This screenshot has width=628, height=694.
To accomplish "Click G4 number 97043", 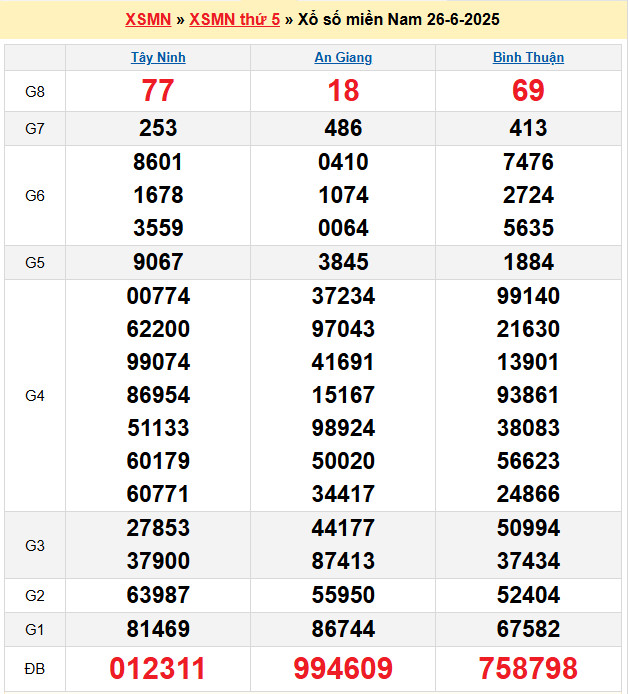I will [x=343, y=329].
